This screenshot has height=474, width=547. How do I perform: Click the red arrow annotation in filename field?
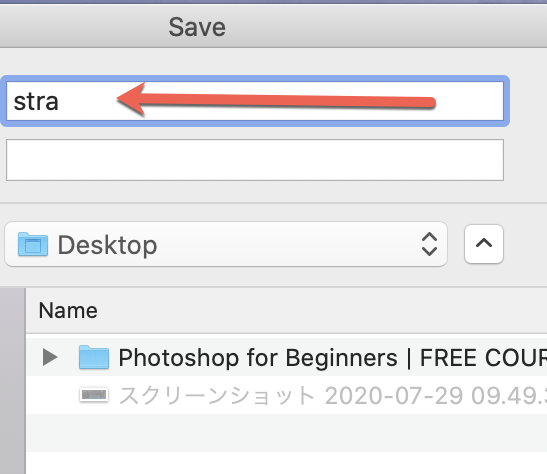[276, 100]
